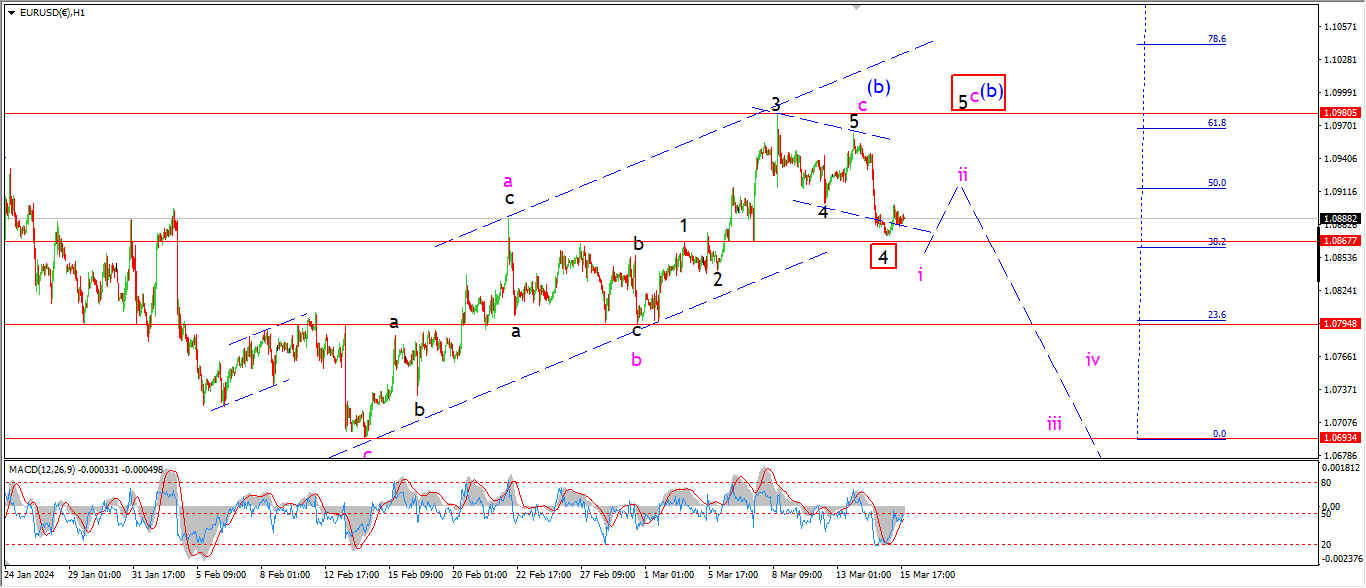
Task: Click the 24 Jan 2024 time axis label
Action: point(28,575)
